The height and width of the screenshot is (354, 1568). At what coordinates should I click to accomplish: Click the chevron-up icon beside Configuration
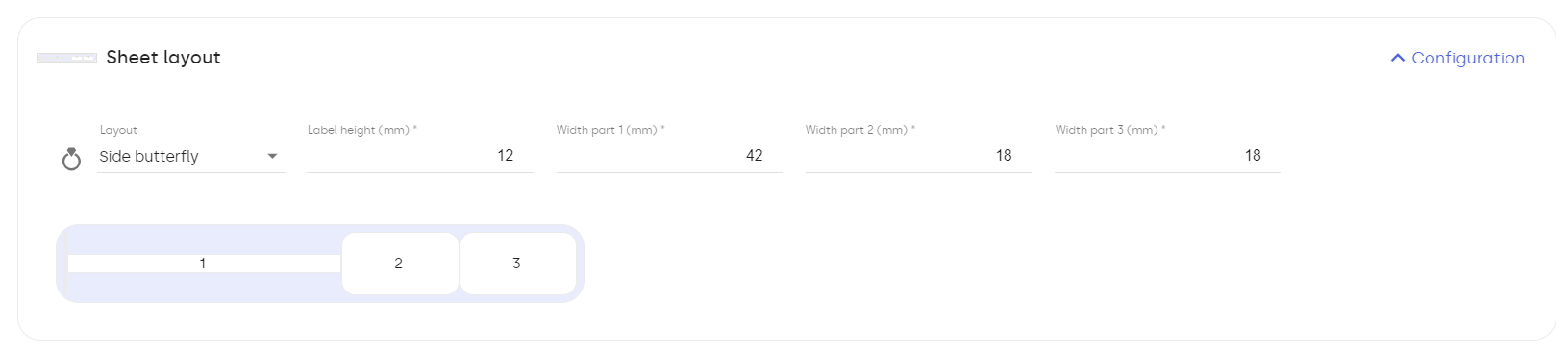pyautogui.click(x=1398, y=59)
